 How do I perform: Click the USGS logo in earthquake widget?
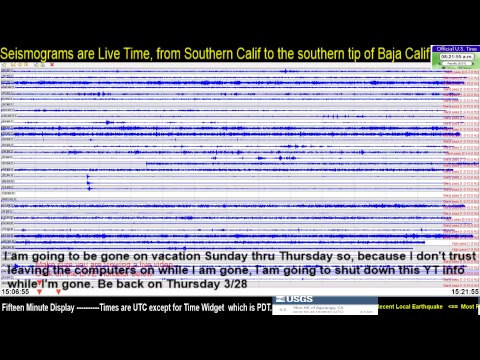tap(294, 299)
